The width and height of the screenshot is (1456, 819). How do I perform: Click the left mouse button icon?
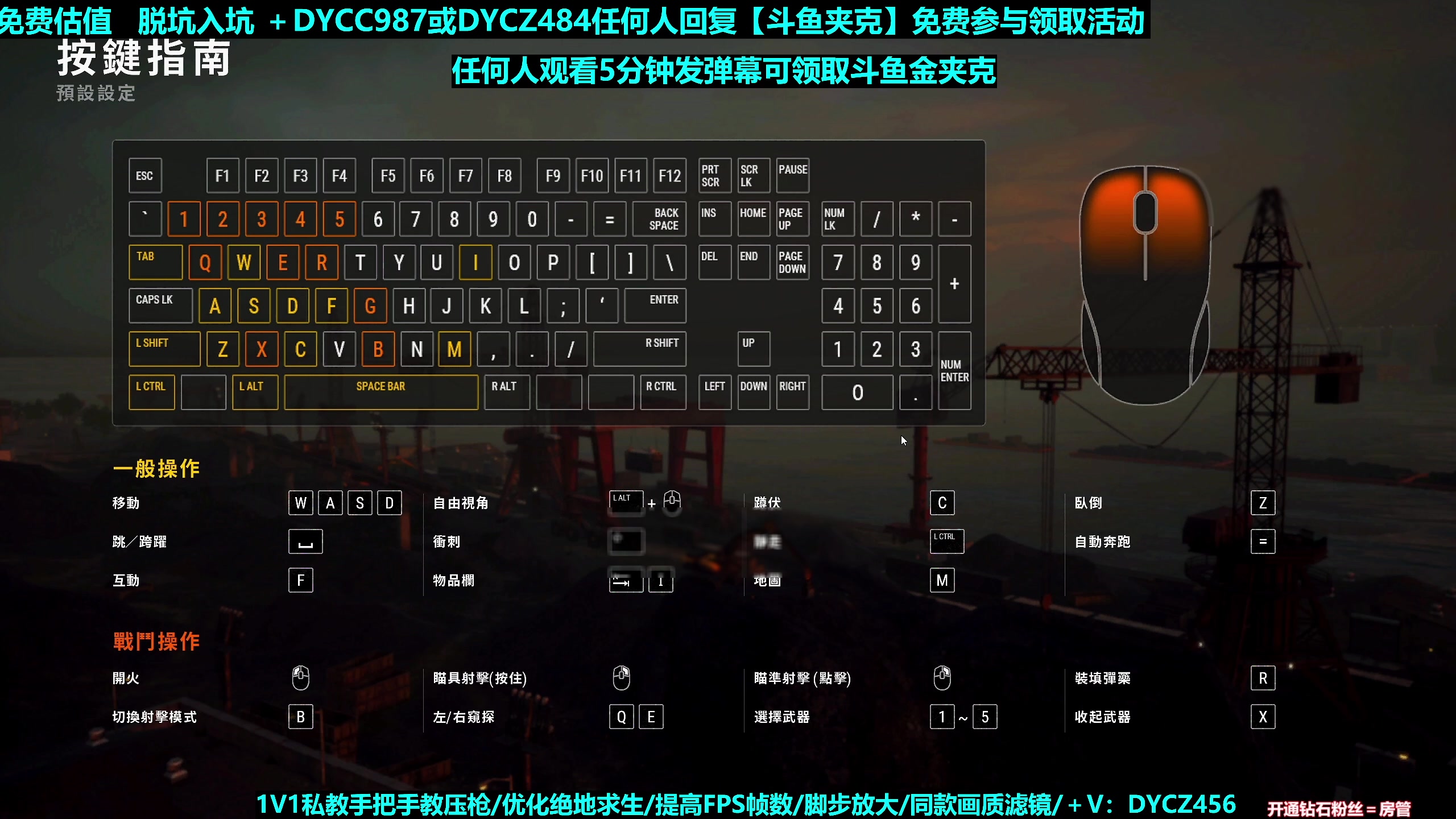pyautogui.click(x=300, y=677)
